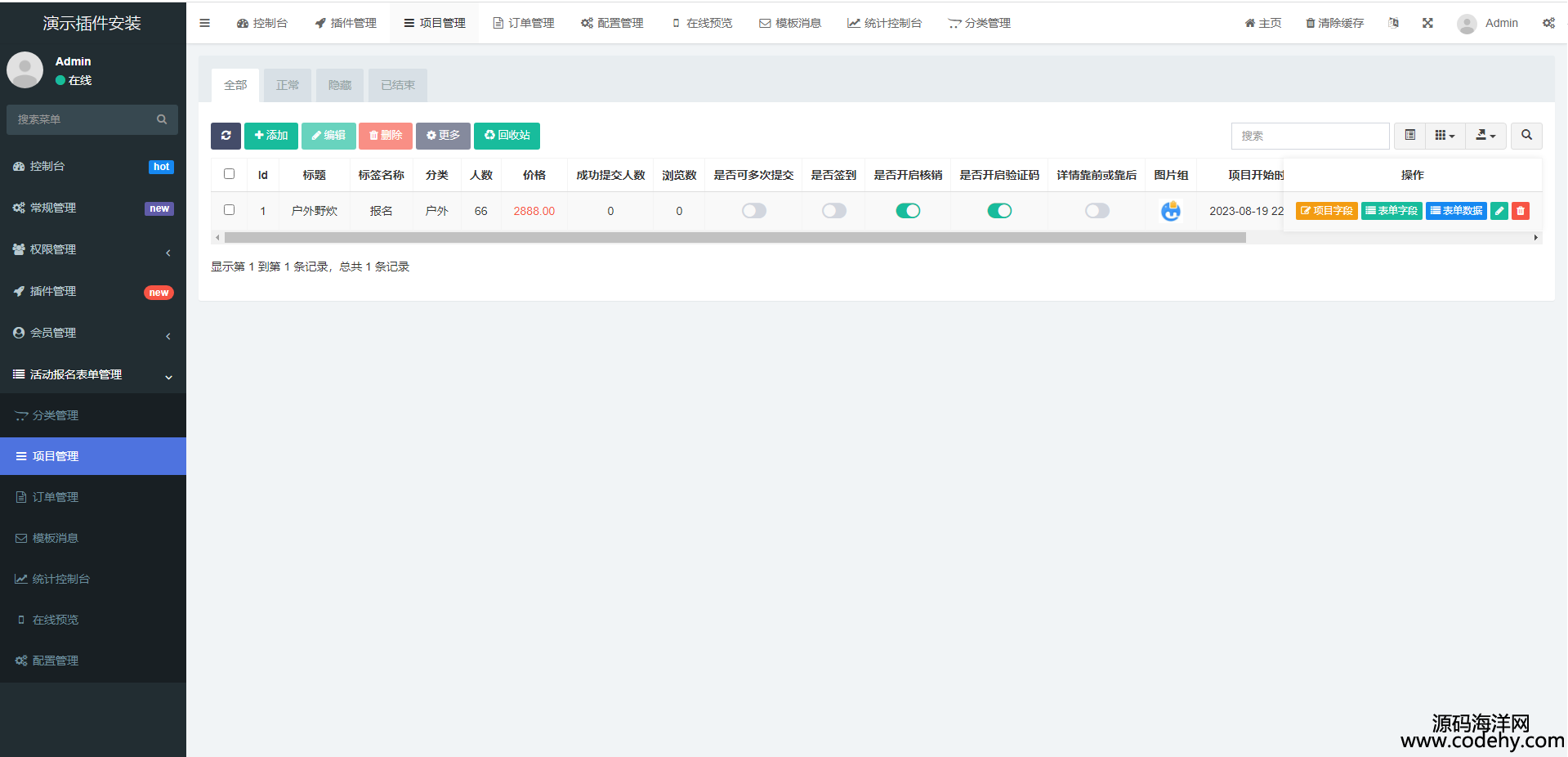Open the settings gears icon at top right

click(1548, 23)
